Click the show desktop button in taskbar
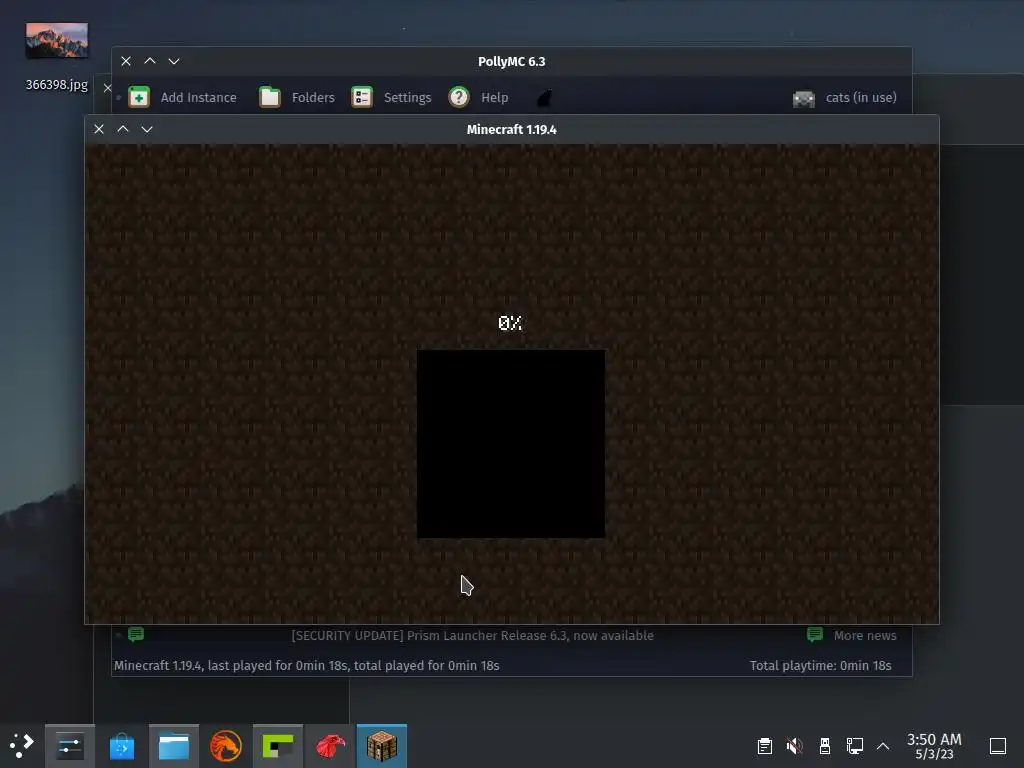 [998, 746]
